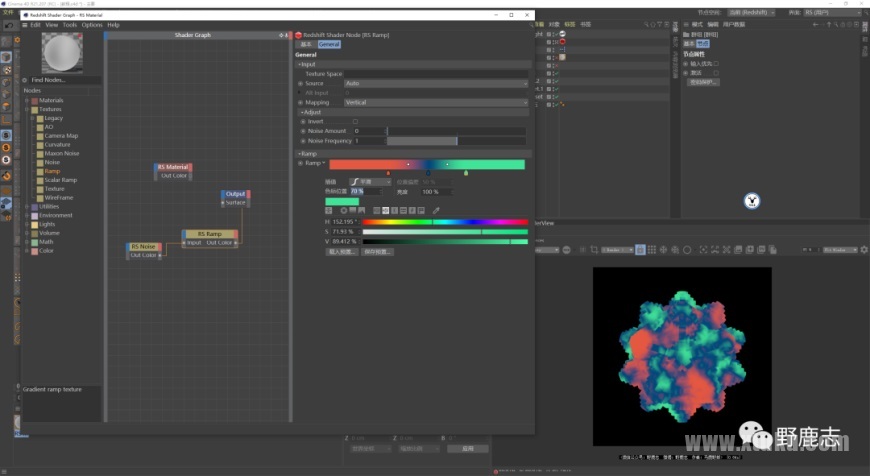
Task: Select the Maxon Noise tree item
Action: click(62, 154)
